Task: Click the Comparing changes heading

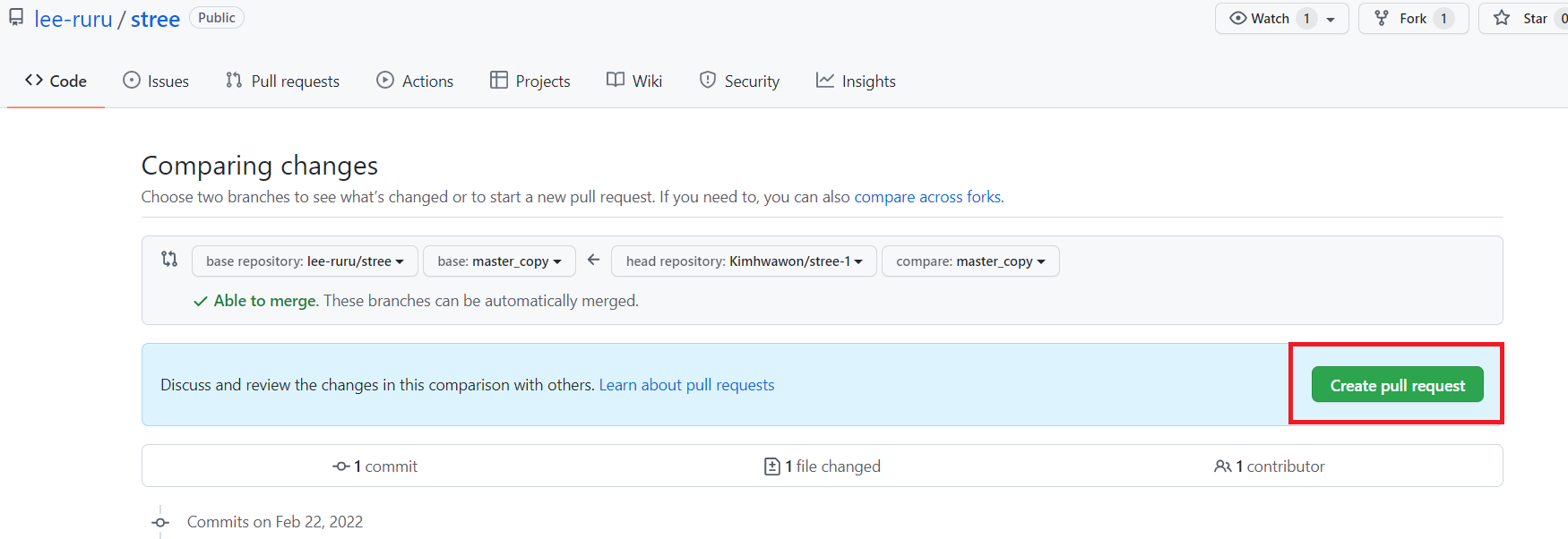Action: click(x=260, y=166)
